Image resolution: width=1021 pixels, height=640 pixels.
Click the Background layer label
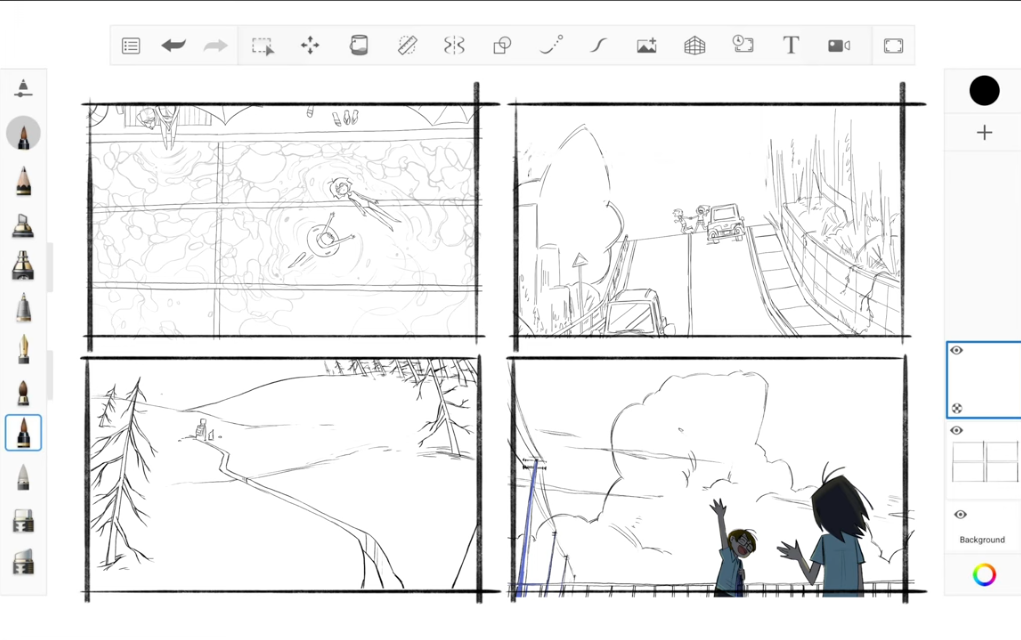[x=982, y=540]
